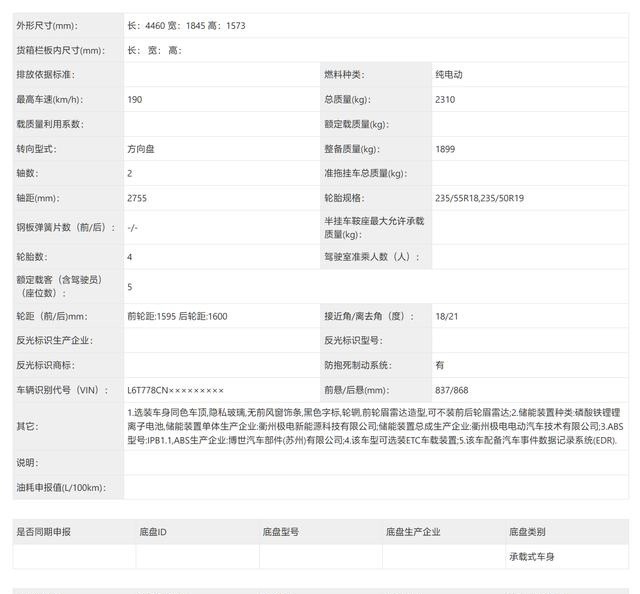Click the 额定载客 value 5

tap(130, 287)
